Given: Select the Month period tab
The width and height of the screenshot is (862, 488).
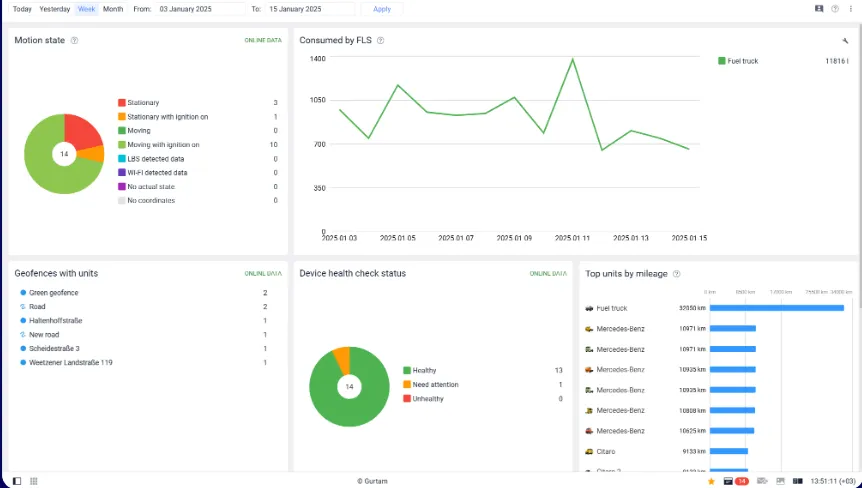Looking at the screenshot, I should pyautogui.click(x=113, y=9).
